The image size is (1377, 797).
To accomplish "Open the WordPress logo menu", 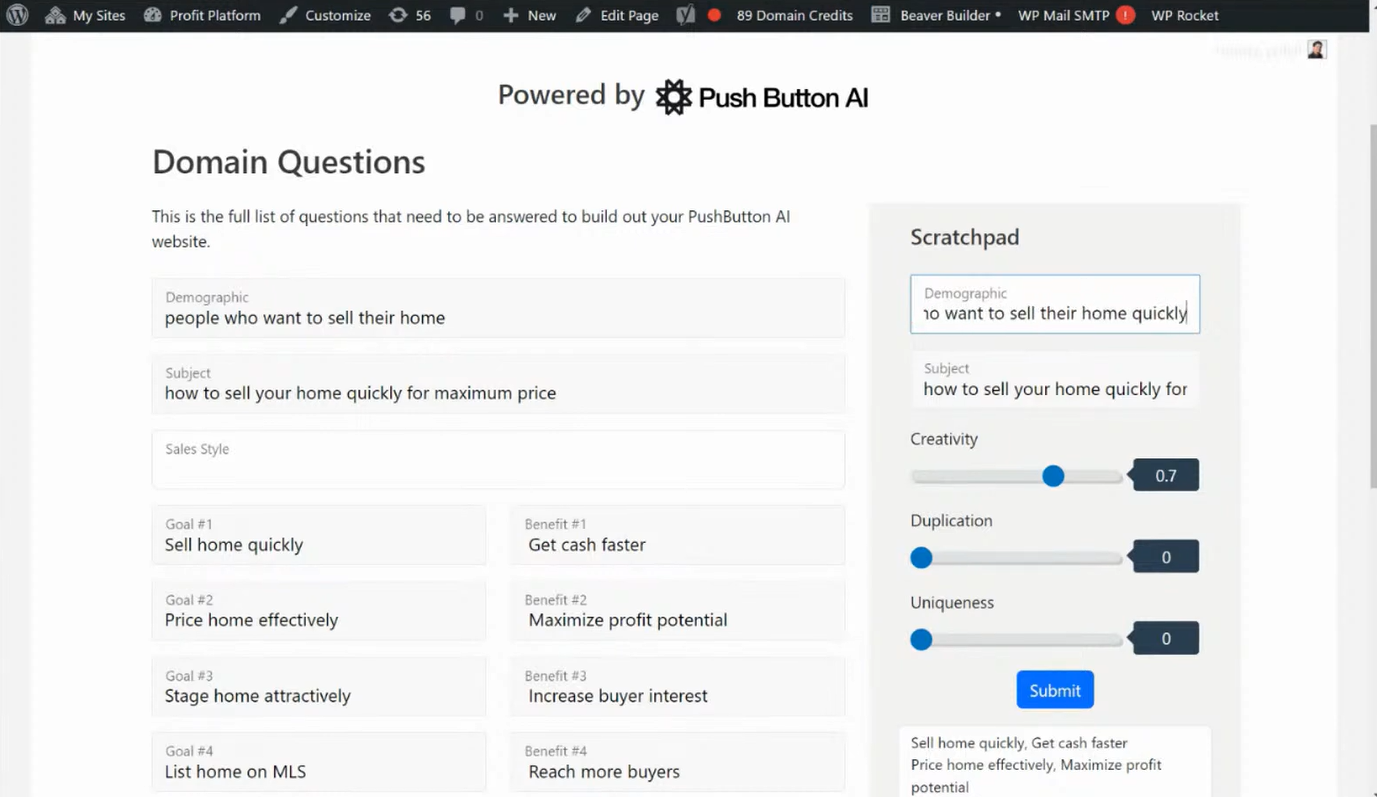I will click(16, 15).
